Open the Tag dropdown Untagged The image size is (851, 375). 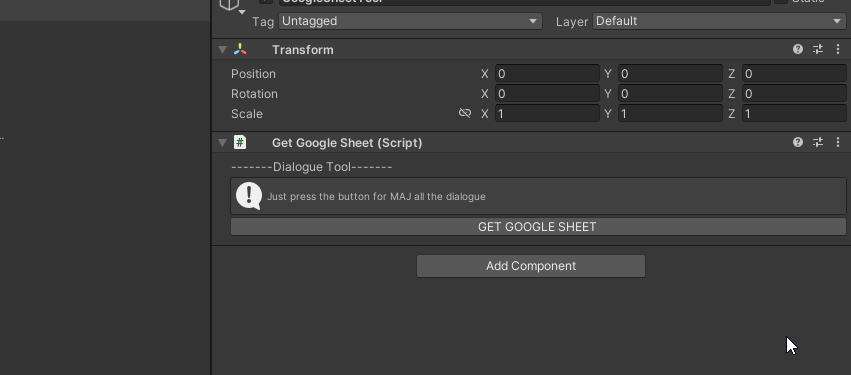(x=410, y=21)
